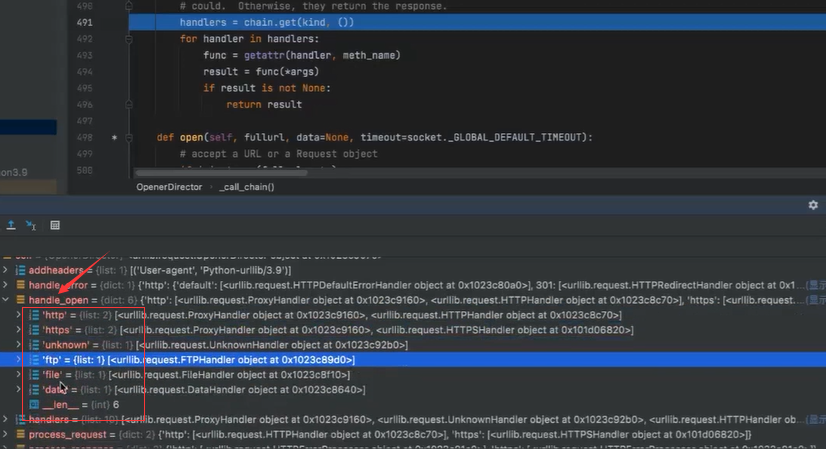Viewport: 826px width, 449px height.
Task: Click the 'for handler in handlers:' line
Action: pyautogui.click(x=249, y=38)
